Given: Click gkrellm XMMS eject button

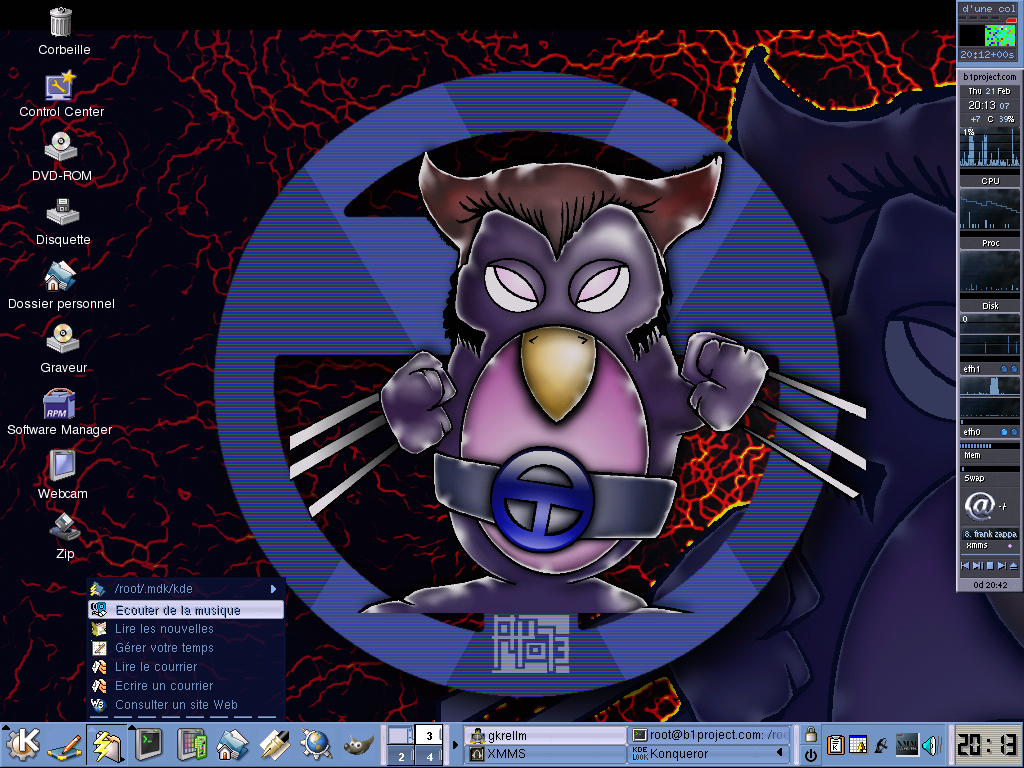Looking at the screenshot, I should (x=1013, y=566).
